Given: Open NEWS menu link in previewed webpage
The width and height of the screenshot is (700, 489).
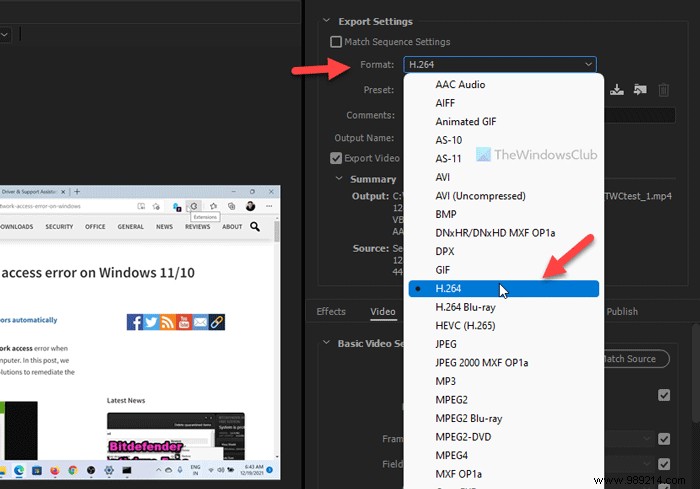Looking at the screenshot, I should click(164, 227).
